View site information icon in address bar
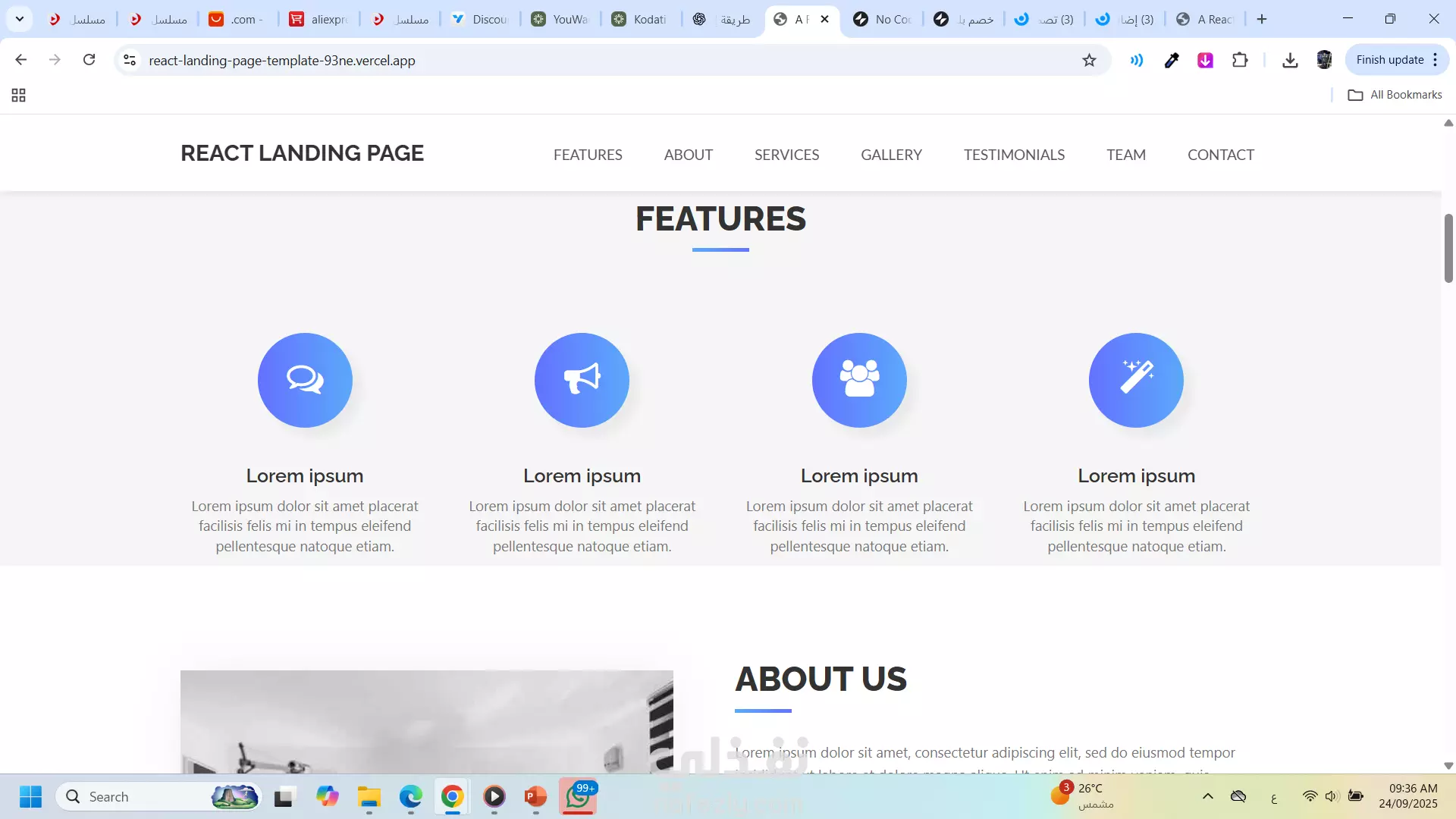Screen dimensions: 1456x819 (x=130, y=60)
